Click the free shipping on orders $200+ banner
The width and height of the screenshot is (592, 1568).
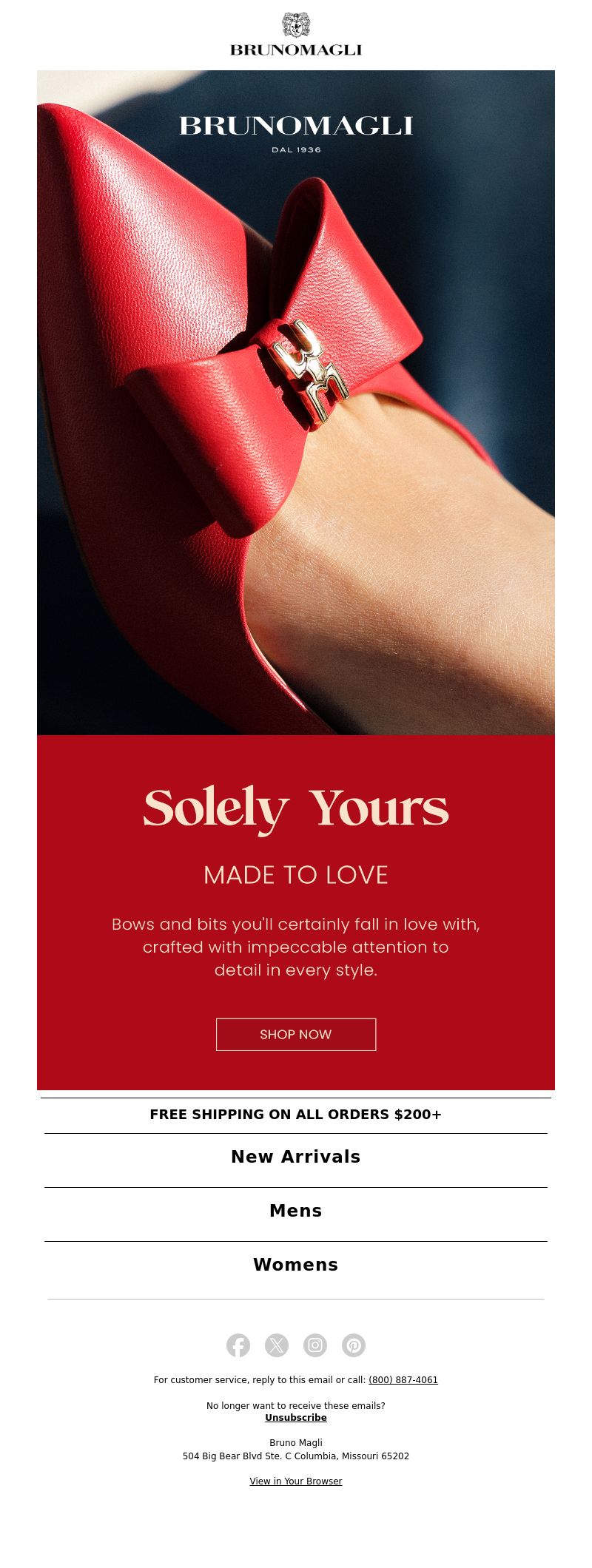(x=296, y=1115)
